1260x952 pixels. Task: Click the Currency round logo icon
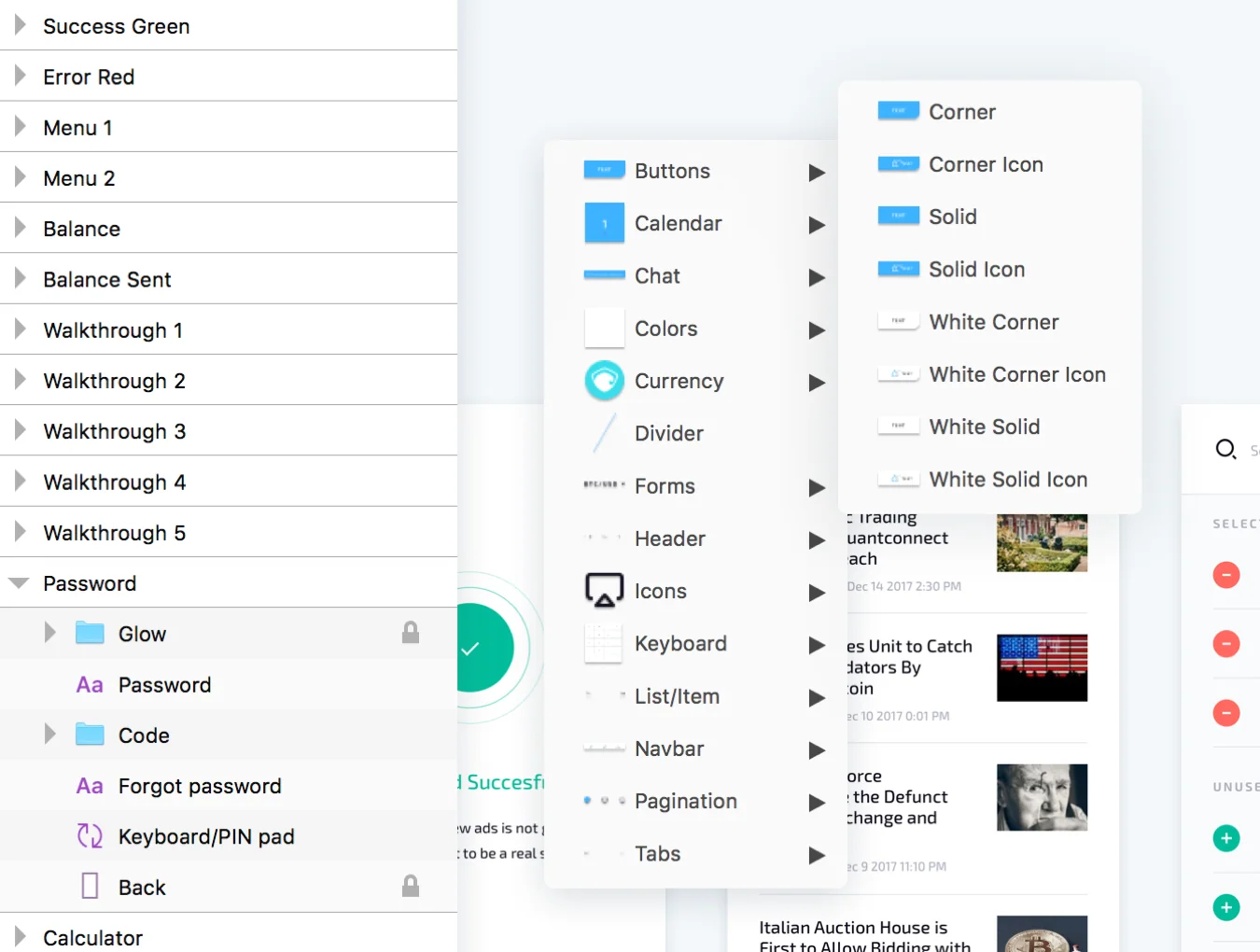click(604, 381)
